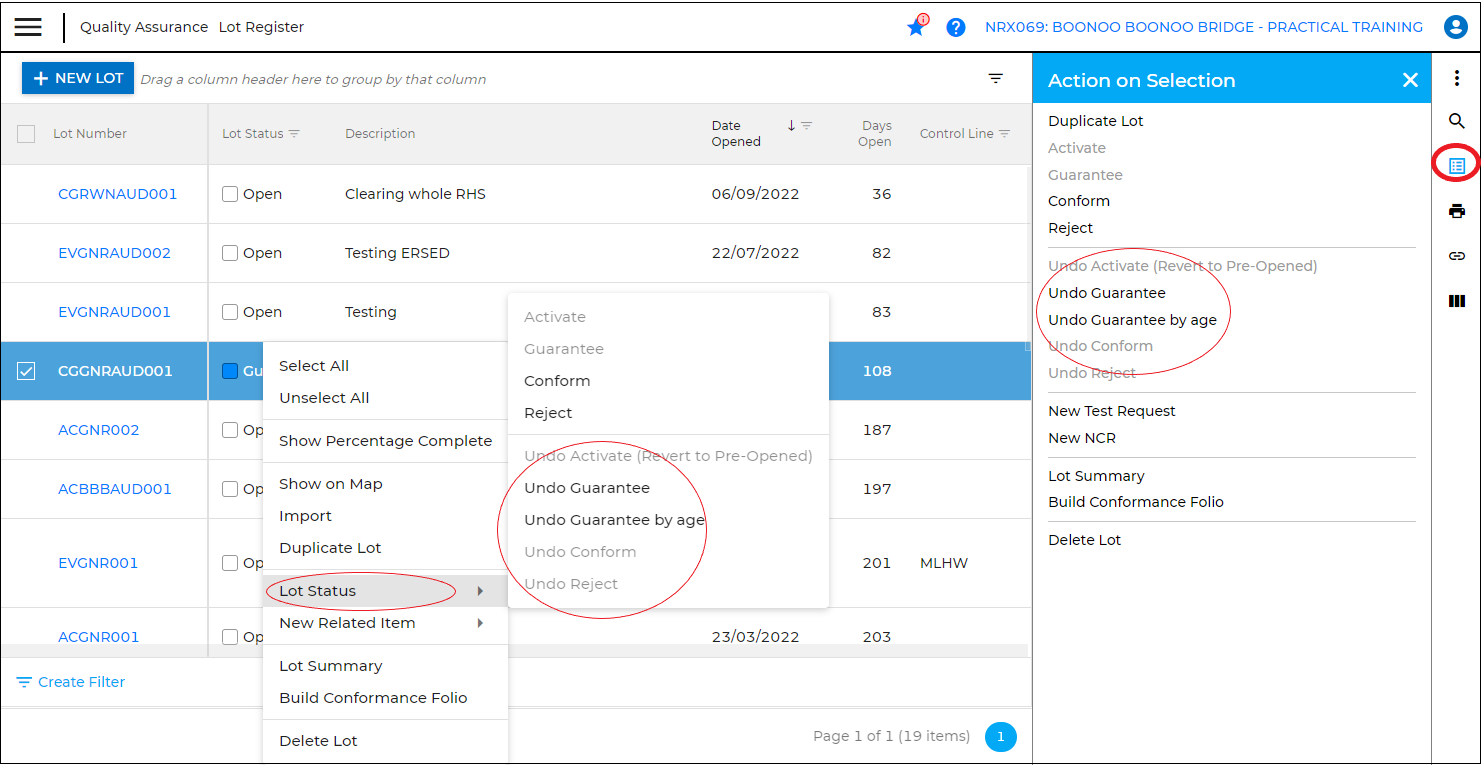Click the link icon in sidebar
This screenshot has width=1481, height=765.
coord(1456,256)
